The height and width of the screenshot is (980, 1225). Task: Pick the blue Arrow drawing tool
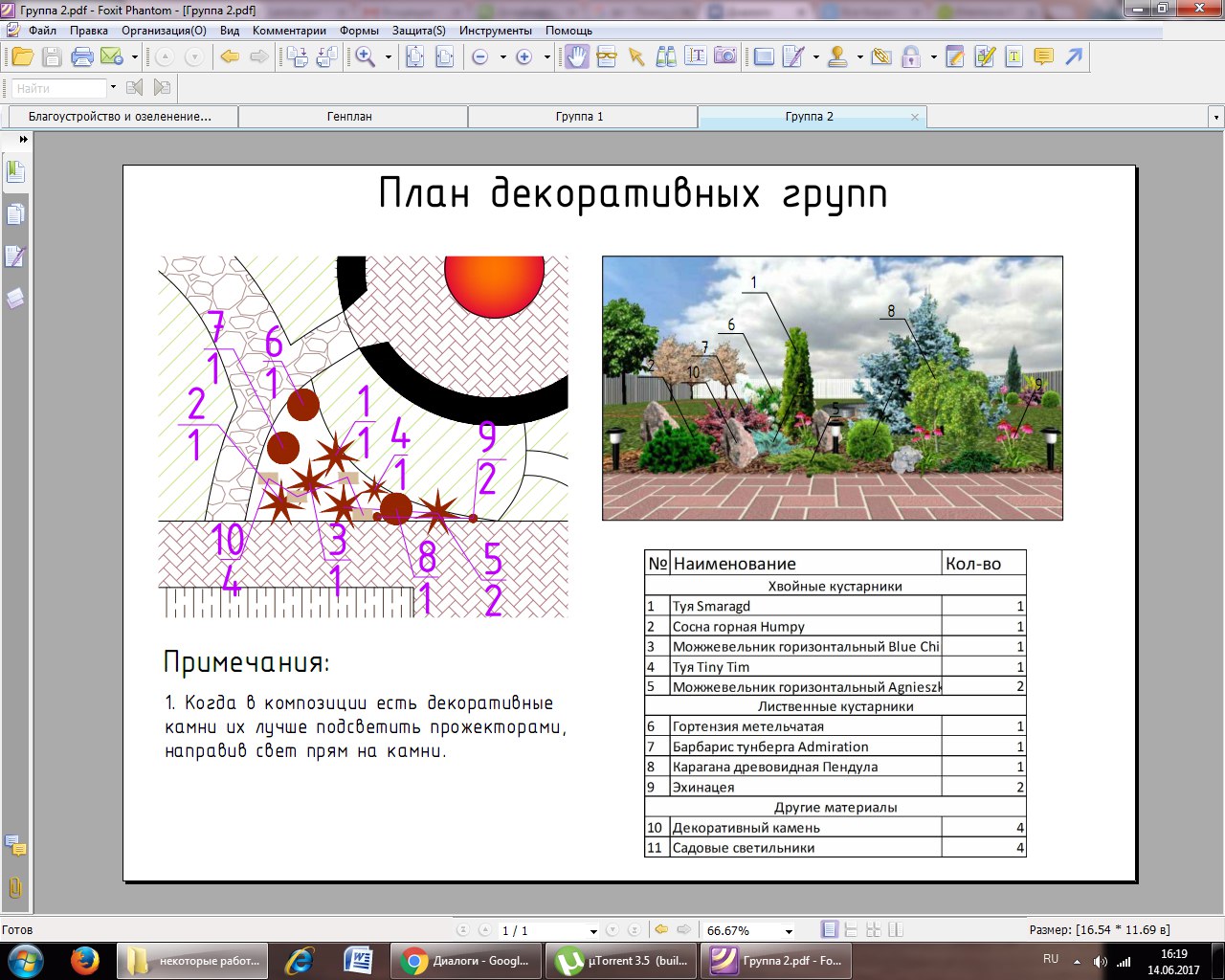pos(1075,57)
